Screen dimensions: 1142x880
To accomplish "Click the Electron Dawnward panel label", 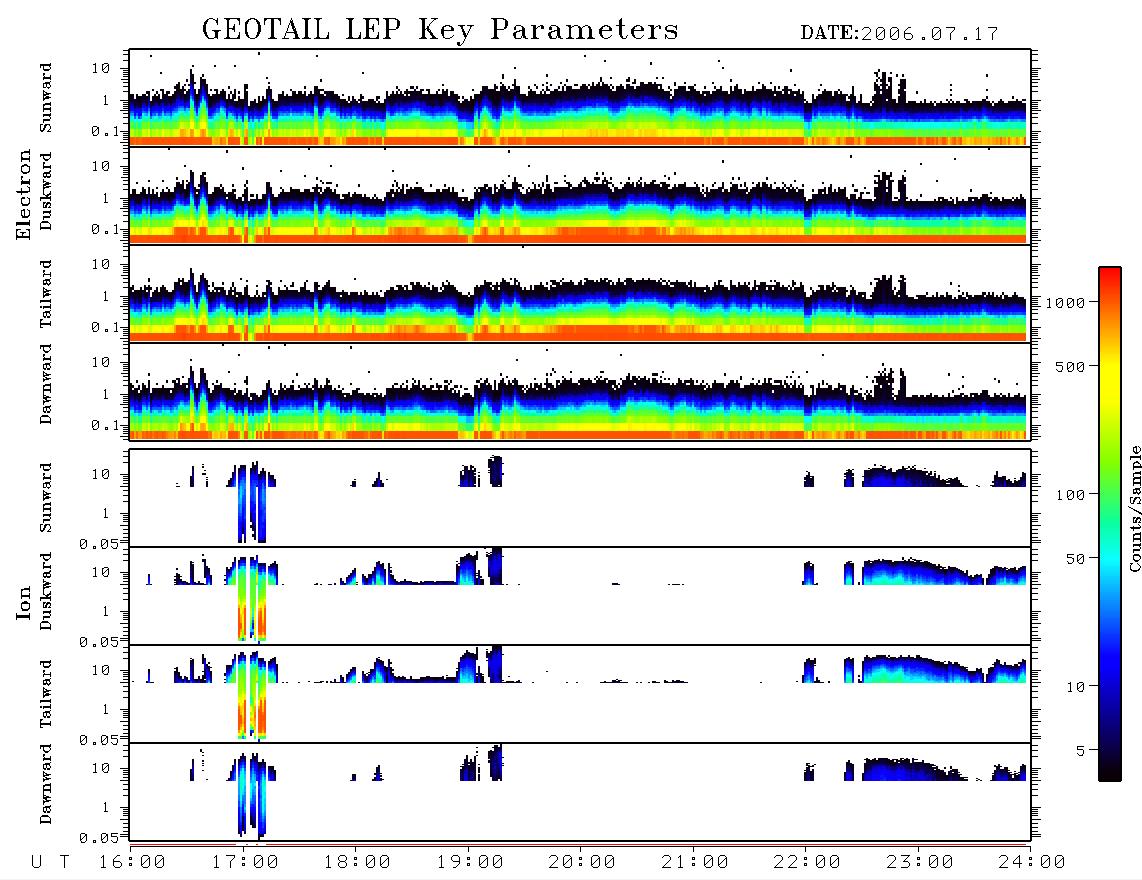I will click(x=46, y=384).
